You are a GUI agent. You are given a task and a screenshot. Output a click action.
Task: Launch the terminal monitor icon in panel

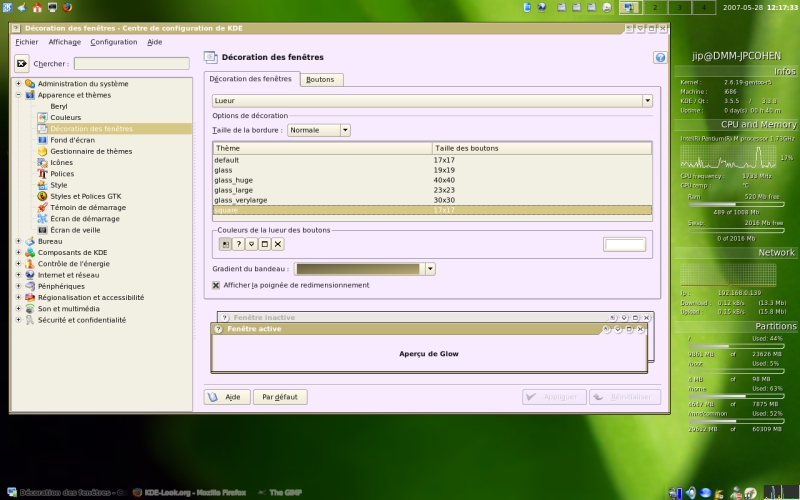click(52, 7)
